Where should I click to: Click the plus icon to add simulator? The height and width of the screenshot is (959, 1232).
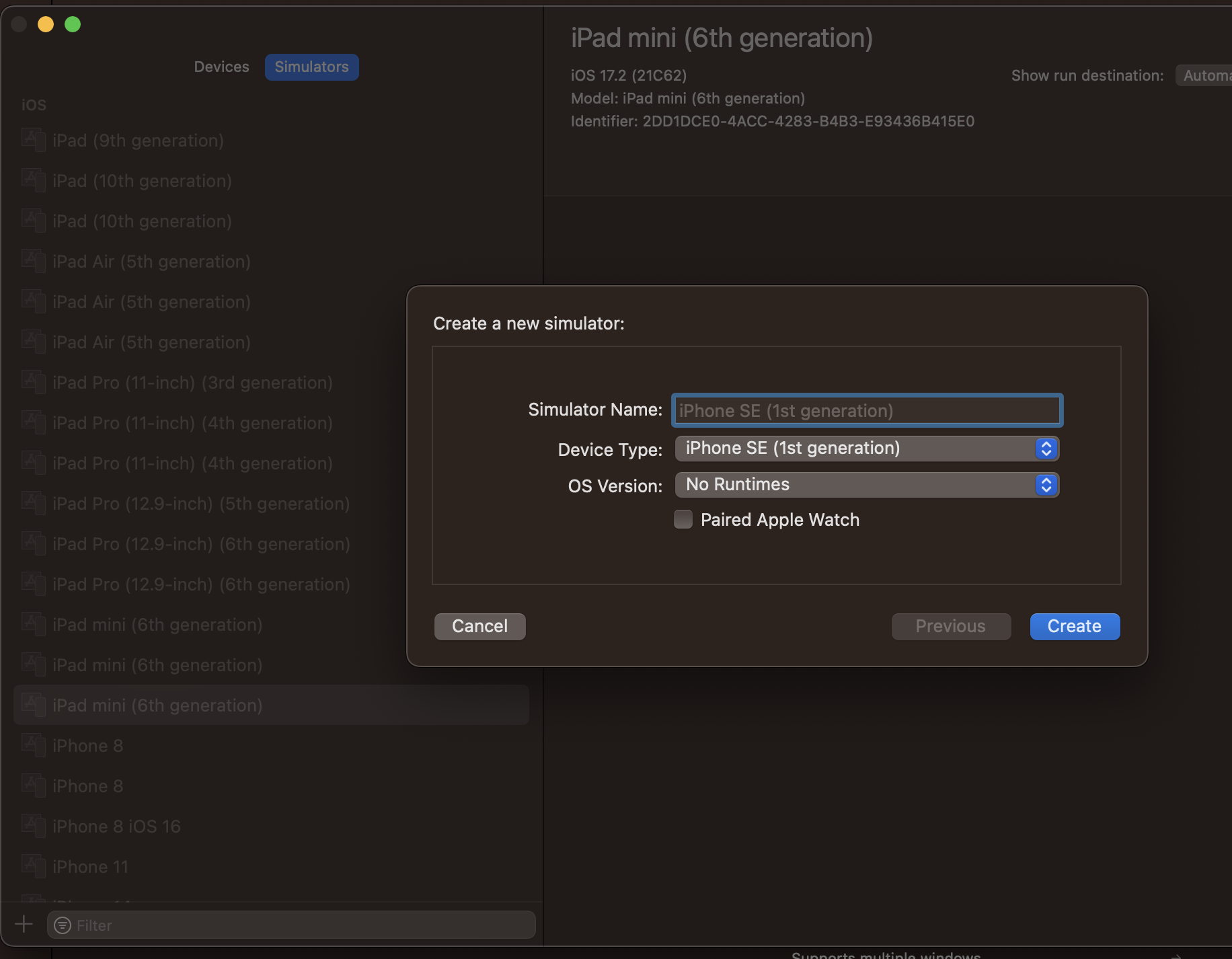(x=24, y=924)
